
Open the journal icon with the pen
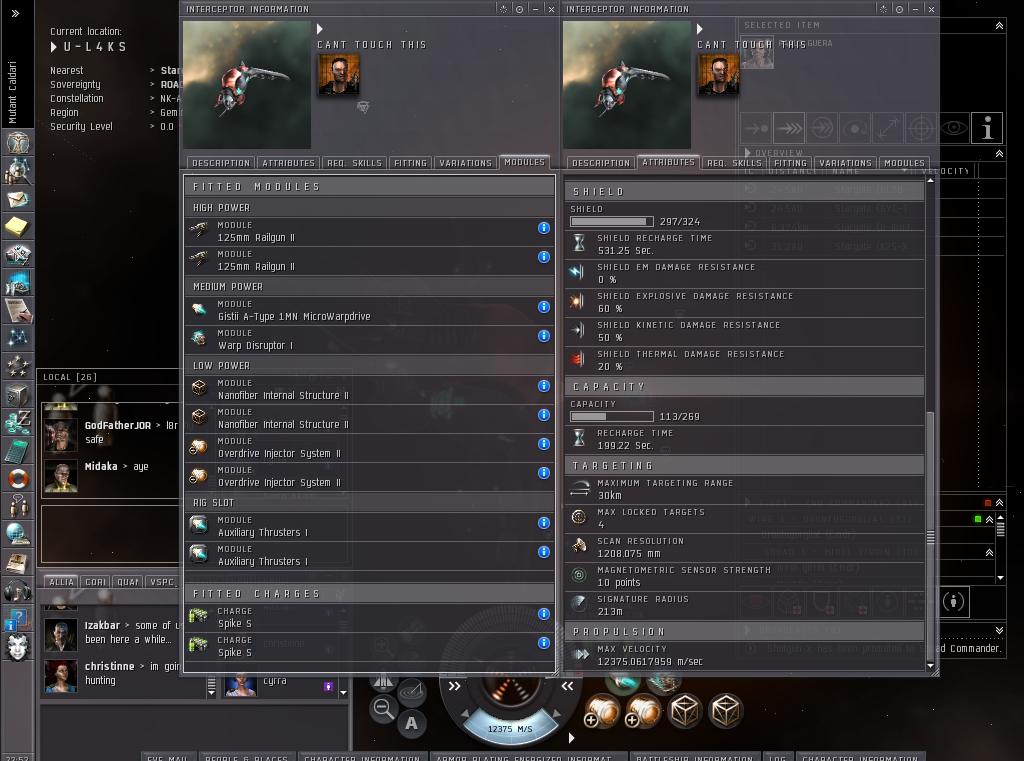point(18,310)
